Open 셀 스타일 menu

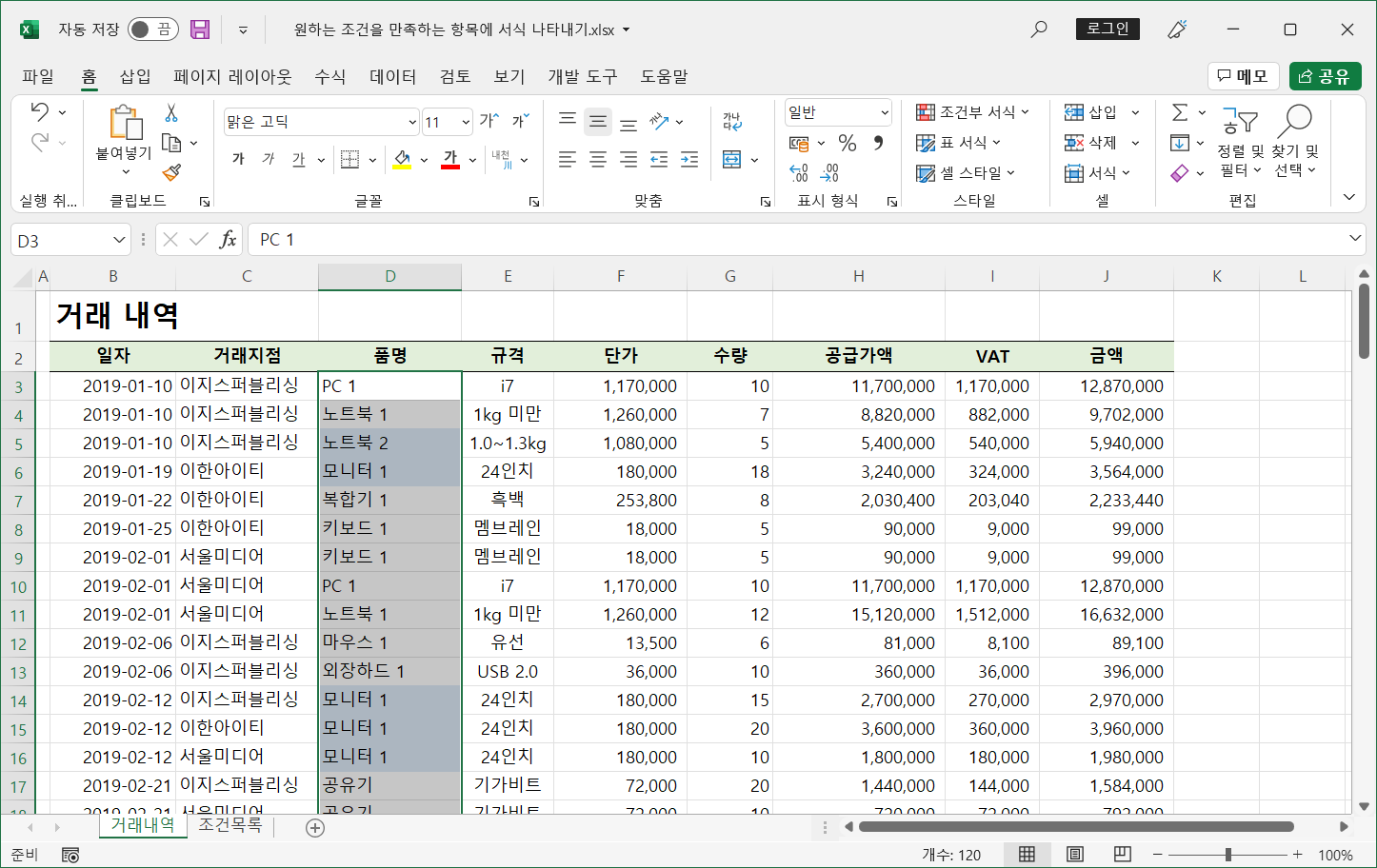point(966,173)
